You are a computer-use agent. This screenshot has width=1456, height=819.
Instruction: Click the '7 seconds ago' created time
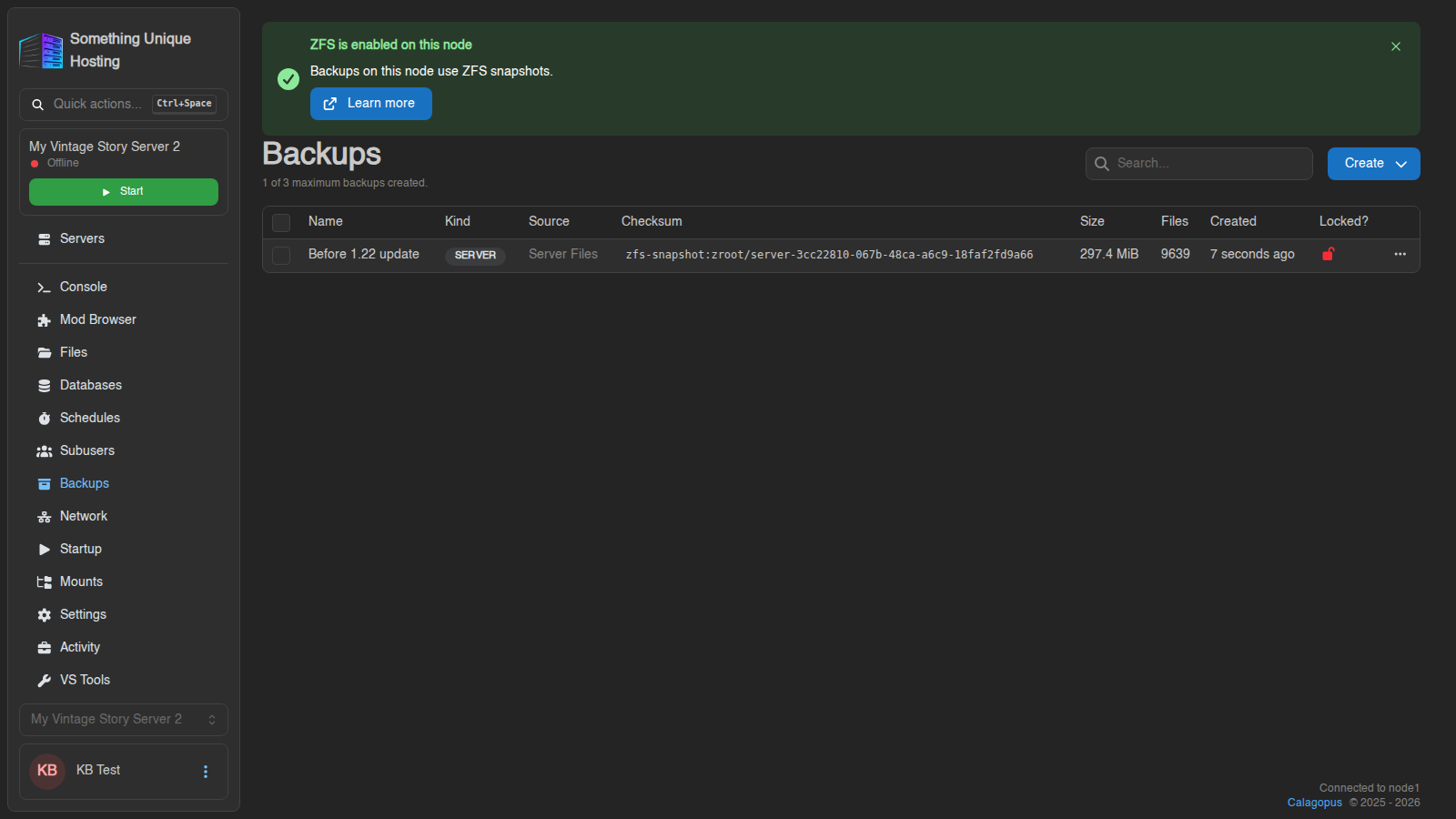pyautogui.click(x=1252, y=255)
